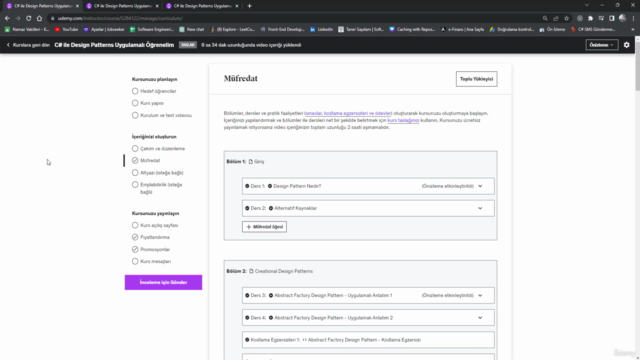This screenshot has width=640, height=360.
Task: Expand Ders 4 Abstract Factory chevron
Action: 480,318
